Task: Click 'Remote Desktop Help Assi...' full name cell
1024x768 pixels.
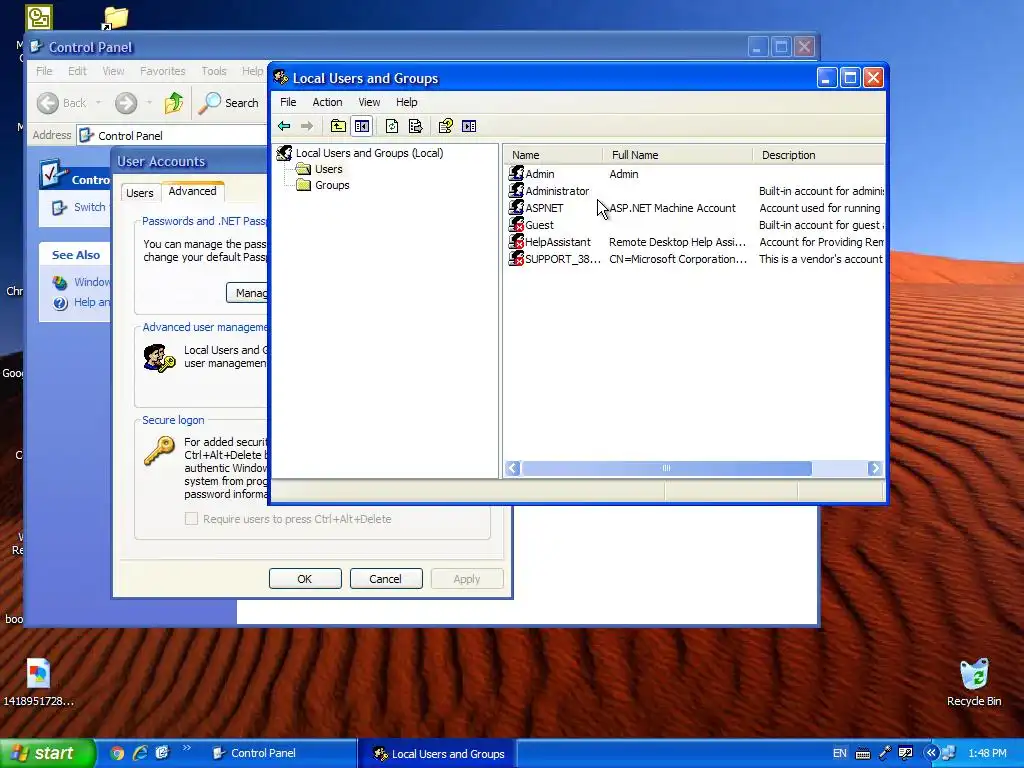Action: coord(677,242)
